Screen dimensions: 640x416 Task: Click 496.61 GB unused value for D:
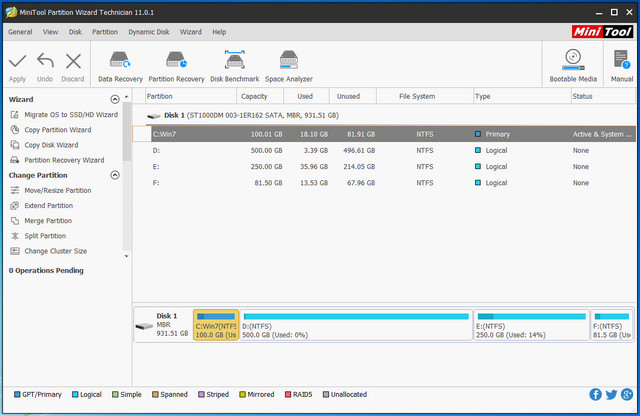tap(359, 150)
